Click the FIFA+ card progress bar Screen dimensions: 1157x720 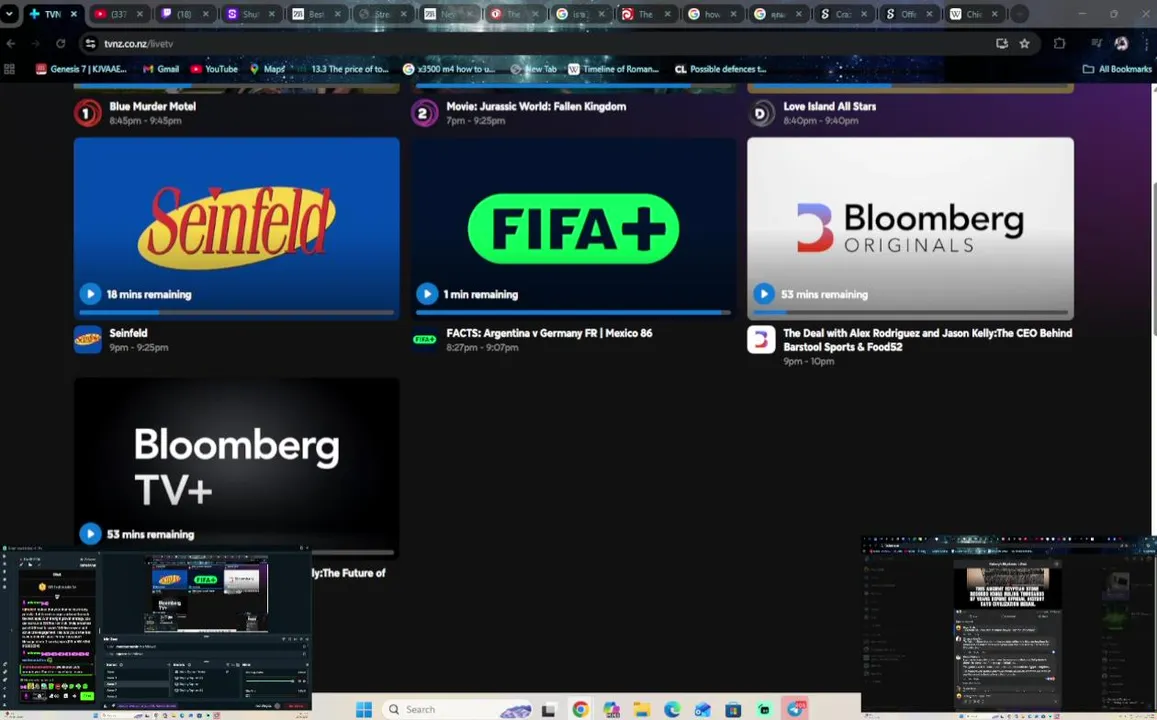[573, 312]
